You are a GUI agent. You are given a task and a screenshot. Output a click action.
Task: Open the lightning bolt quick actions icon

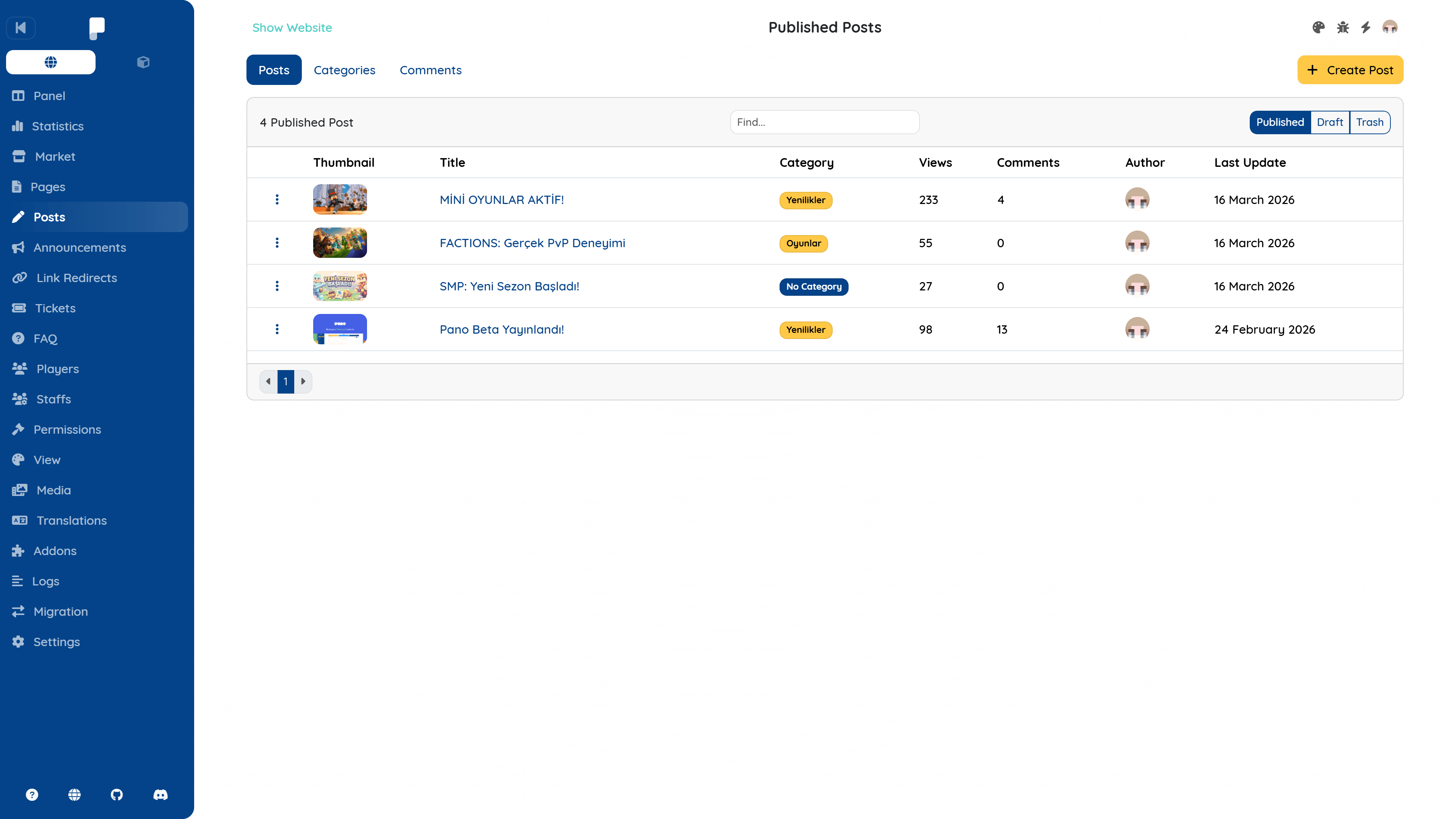click(1365, 27)
